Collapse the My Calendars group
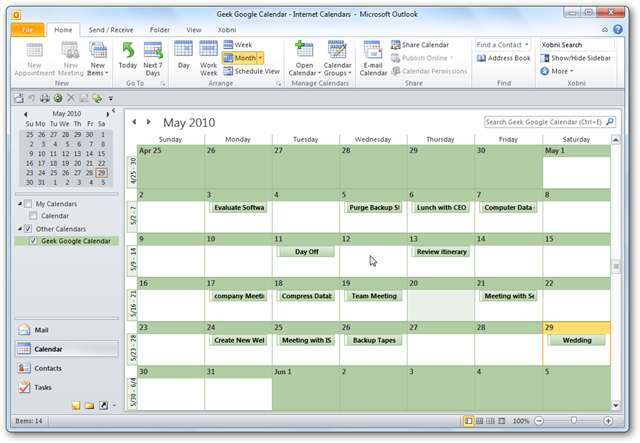 point(20,203)
